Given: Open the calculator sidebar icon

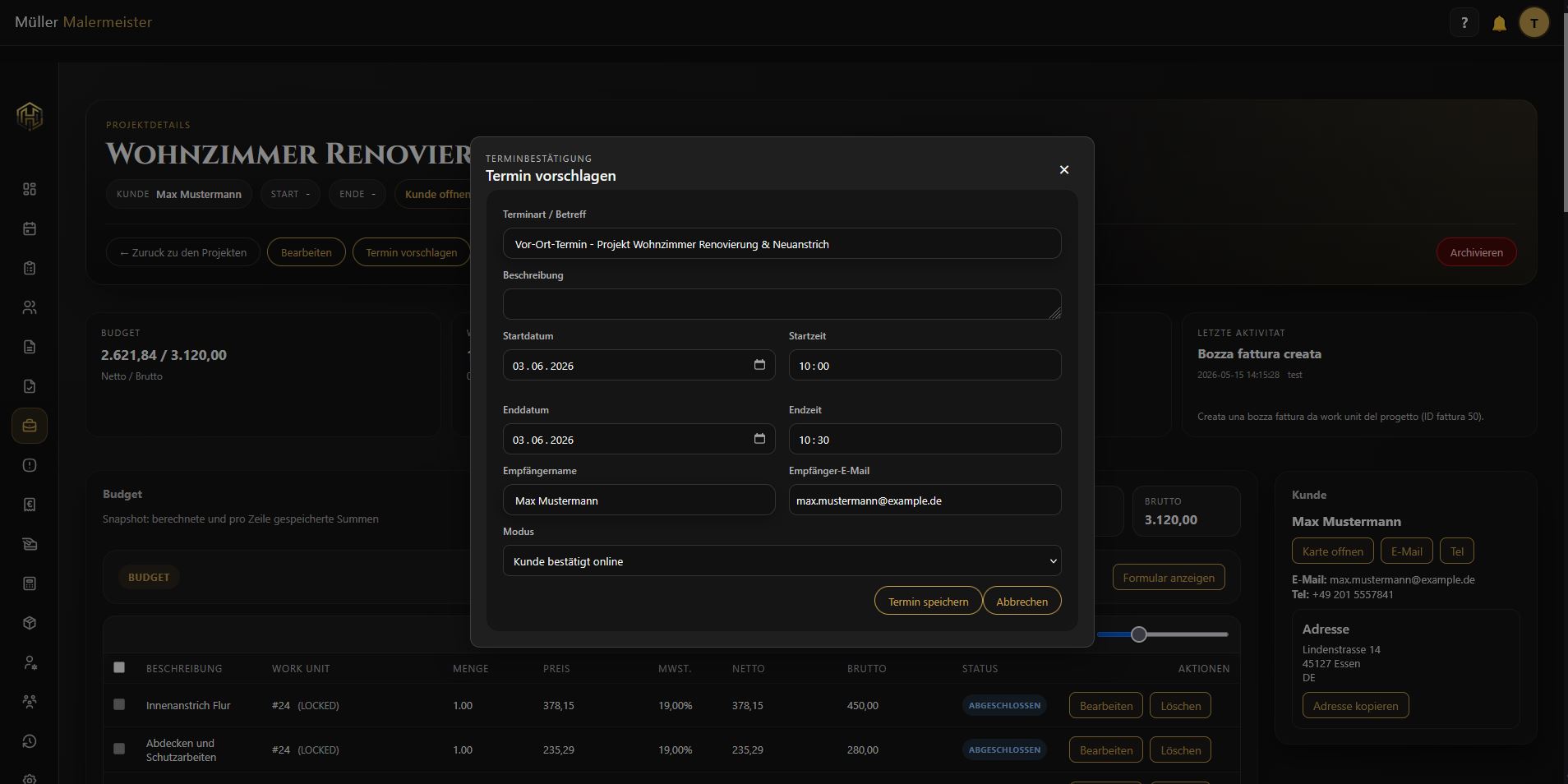Looking at the screenshot, I should pyautogui.click(x=30, y=583).
